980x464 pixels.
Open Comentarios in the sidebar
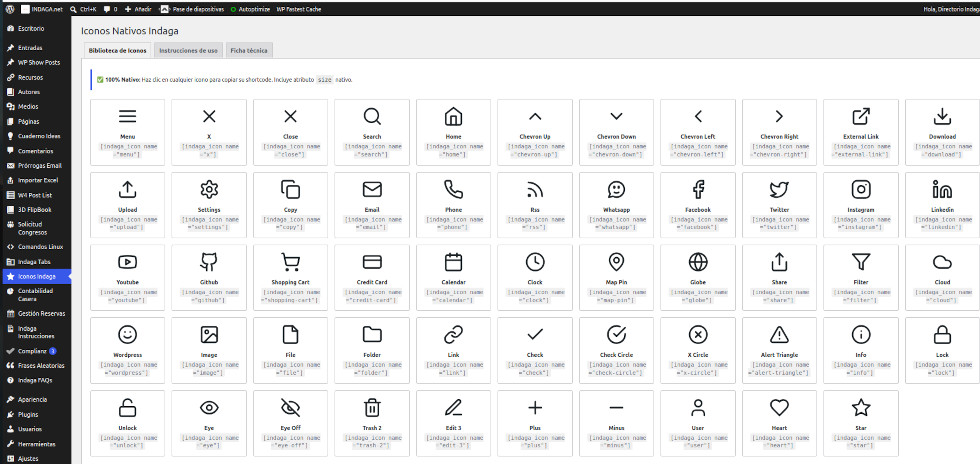click(36, 151)
